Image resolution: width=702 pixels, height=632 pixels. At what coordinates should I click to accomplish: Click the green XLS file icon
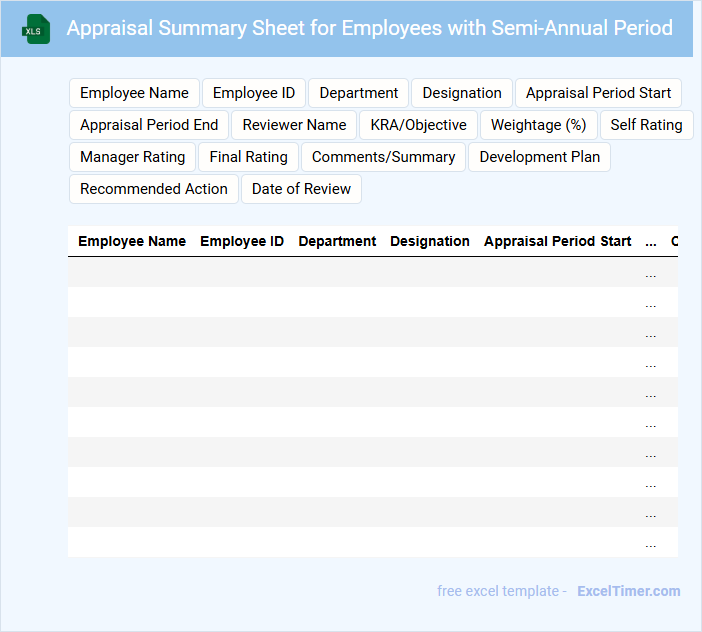tap(37, 29)
